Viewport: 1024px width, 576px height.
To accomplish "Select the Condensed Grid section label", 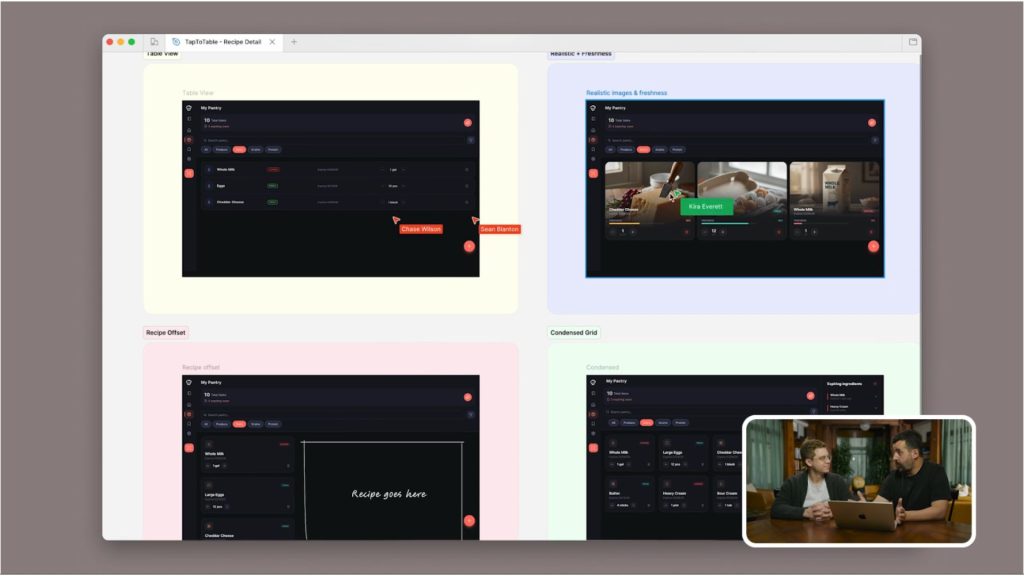I will coord(573,332).
